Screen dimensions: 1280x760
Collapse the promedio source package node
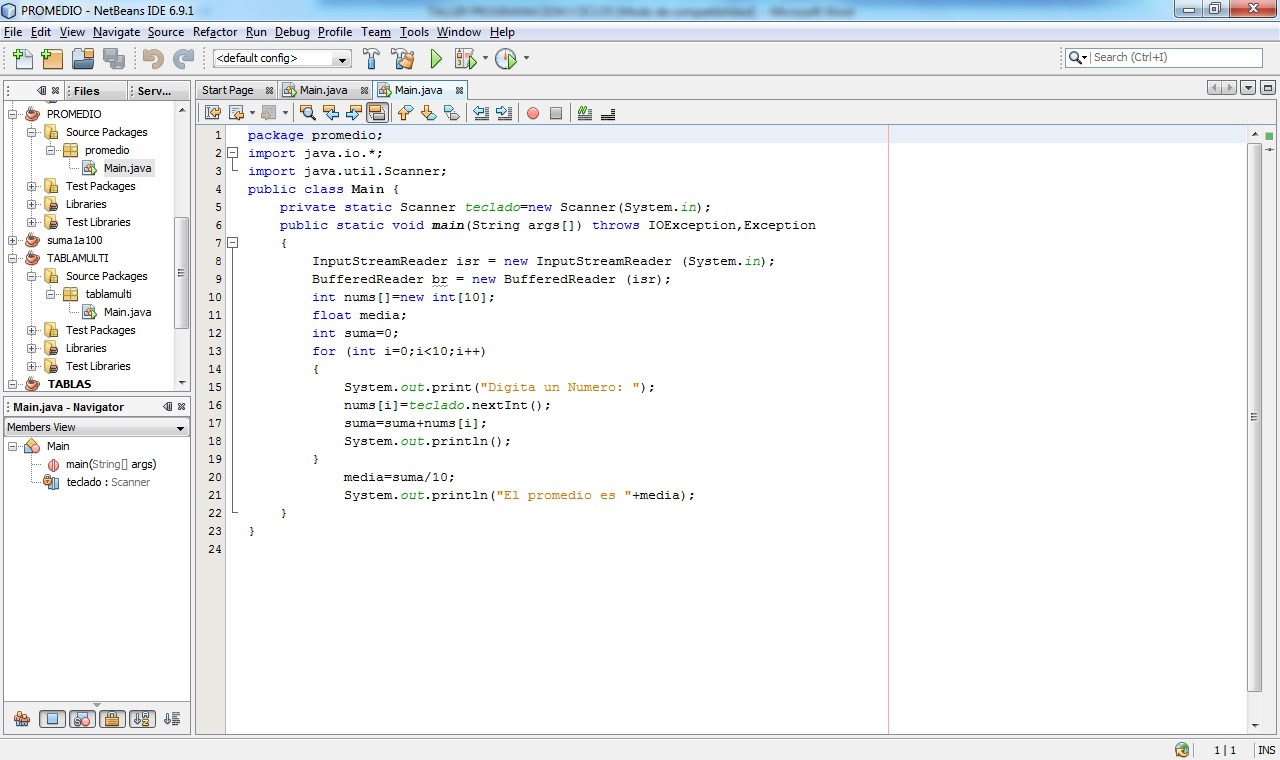click(x=48, y=149)
